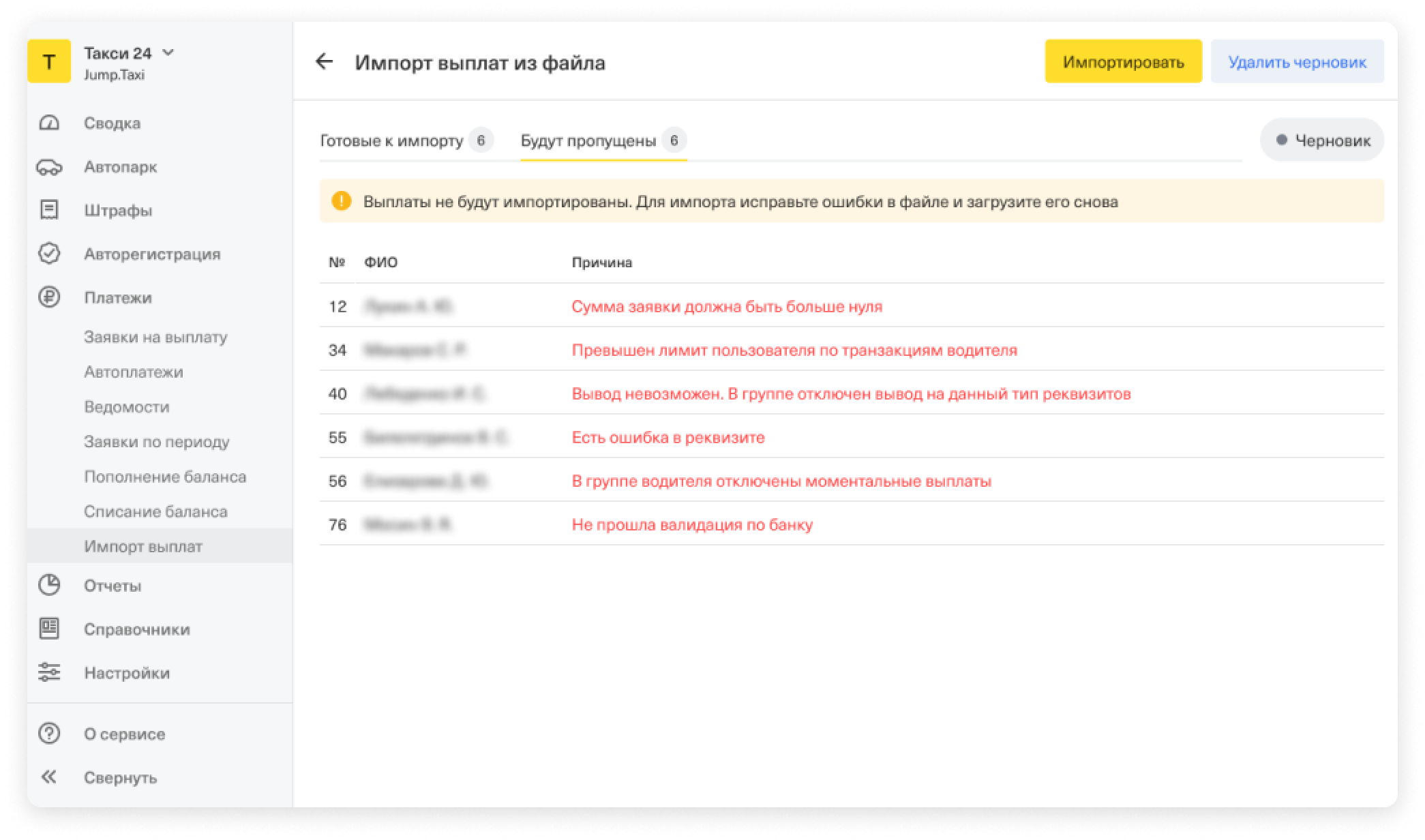The height and width of the screenshot is (840, 1425).
Task: Click the Настройки sliders icon
Action: 49,672
